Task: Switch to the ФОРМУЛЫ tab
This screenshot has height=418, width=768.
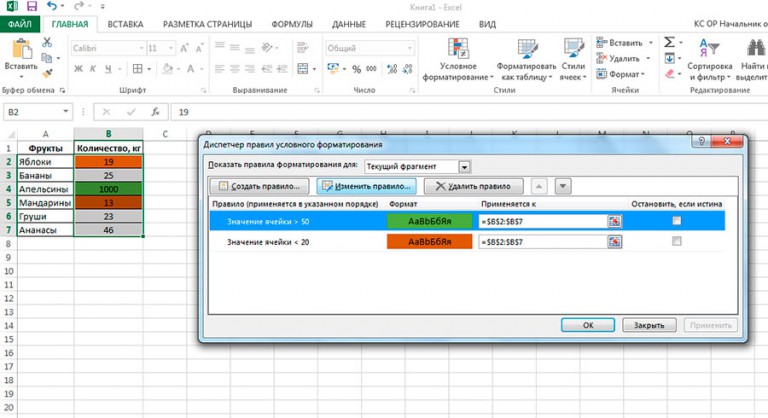Action: (292, 24)
